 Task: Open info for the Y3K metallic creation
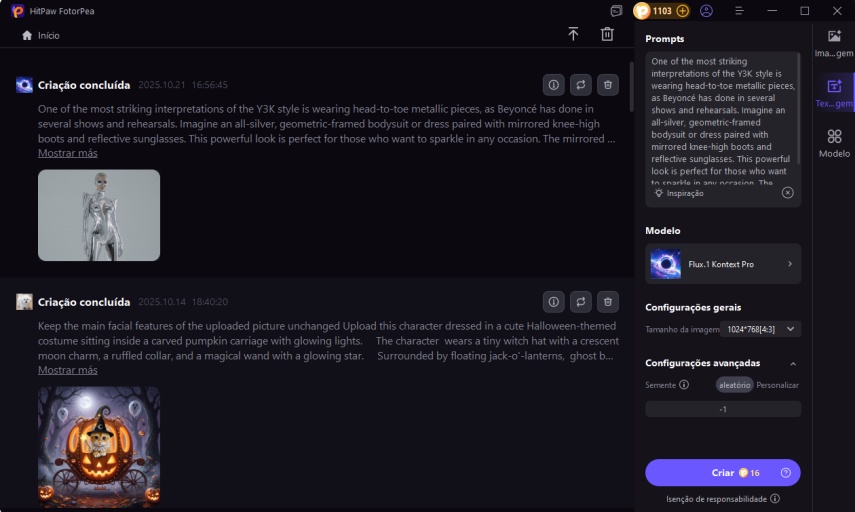click(x=554, y=85)
